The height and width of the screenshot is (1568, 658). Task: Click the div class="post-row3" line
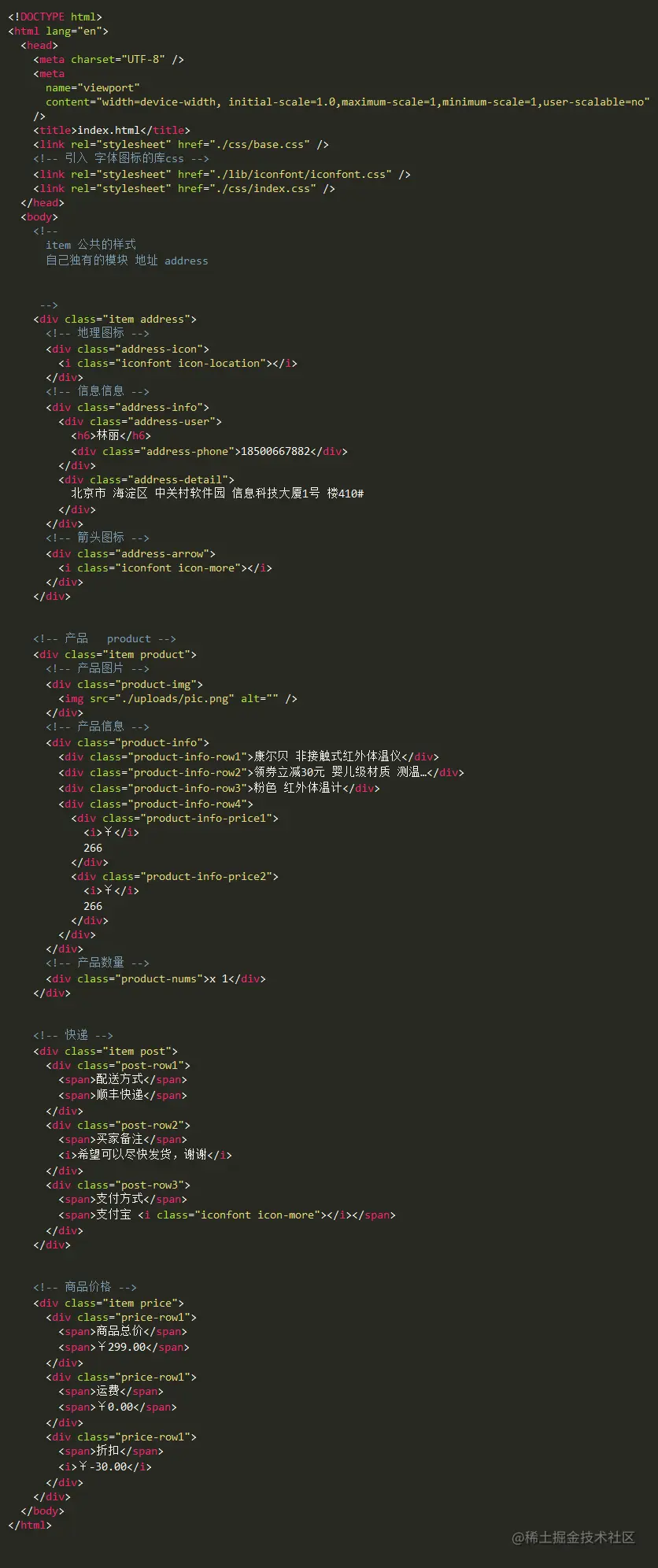[x=118, y=1185]
